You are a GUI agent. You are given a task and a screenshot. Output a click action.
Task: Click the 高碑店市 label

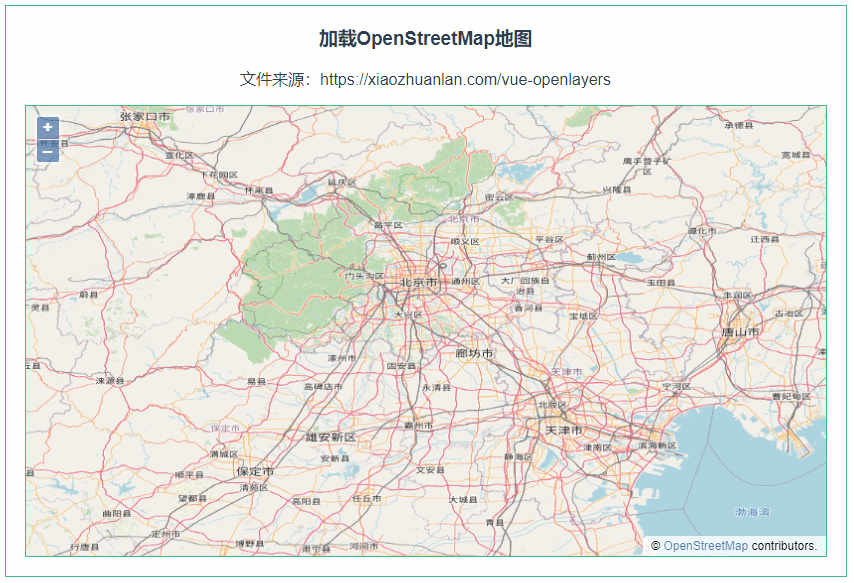pos(323,386)
